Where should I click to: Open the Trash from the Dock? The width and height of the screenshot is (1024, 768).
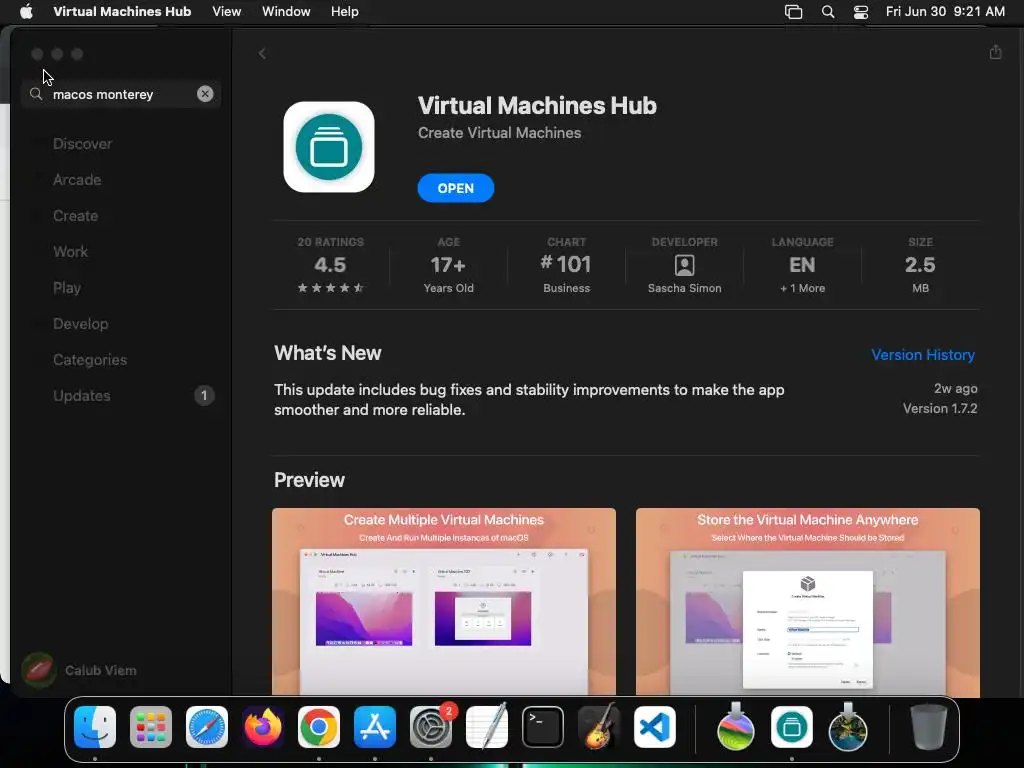(x=929, y=727)
